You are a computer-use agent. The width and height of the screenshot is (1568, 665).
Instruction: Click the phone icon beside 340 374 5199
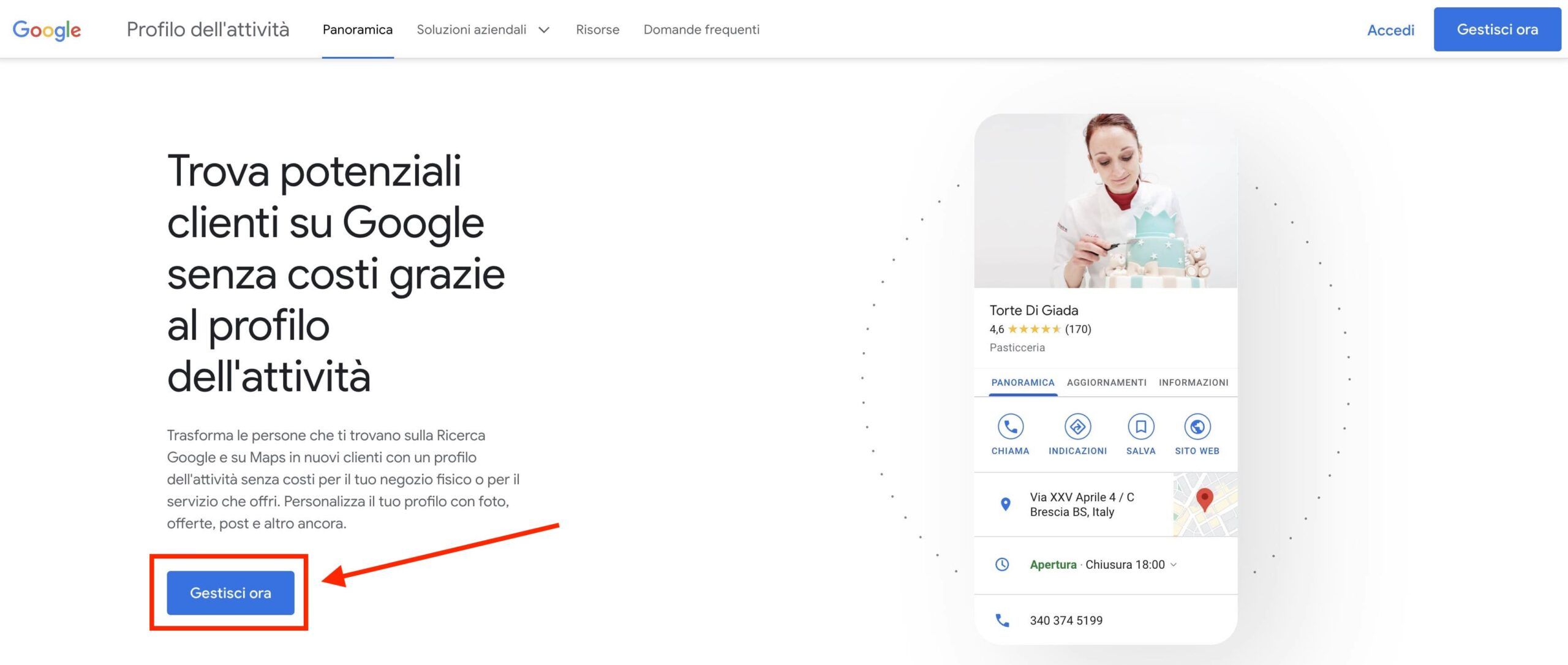coord(1003,620)
